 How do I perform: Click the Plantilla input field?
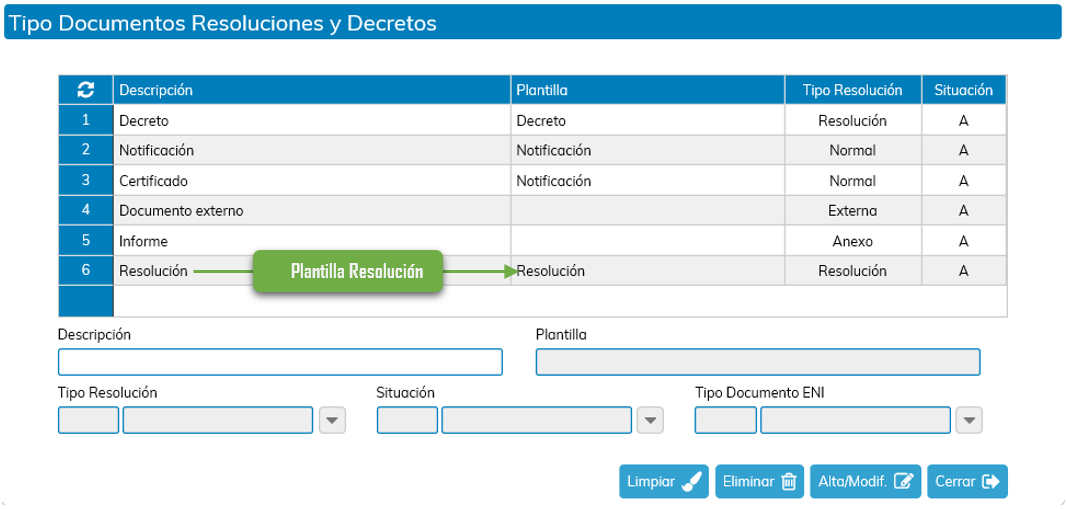click(758, 362)
